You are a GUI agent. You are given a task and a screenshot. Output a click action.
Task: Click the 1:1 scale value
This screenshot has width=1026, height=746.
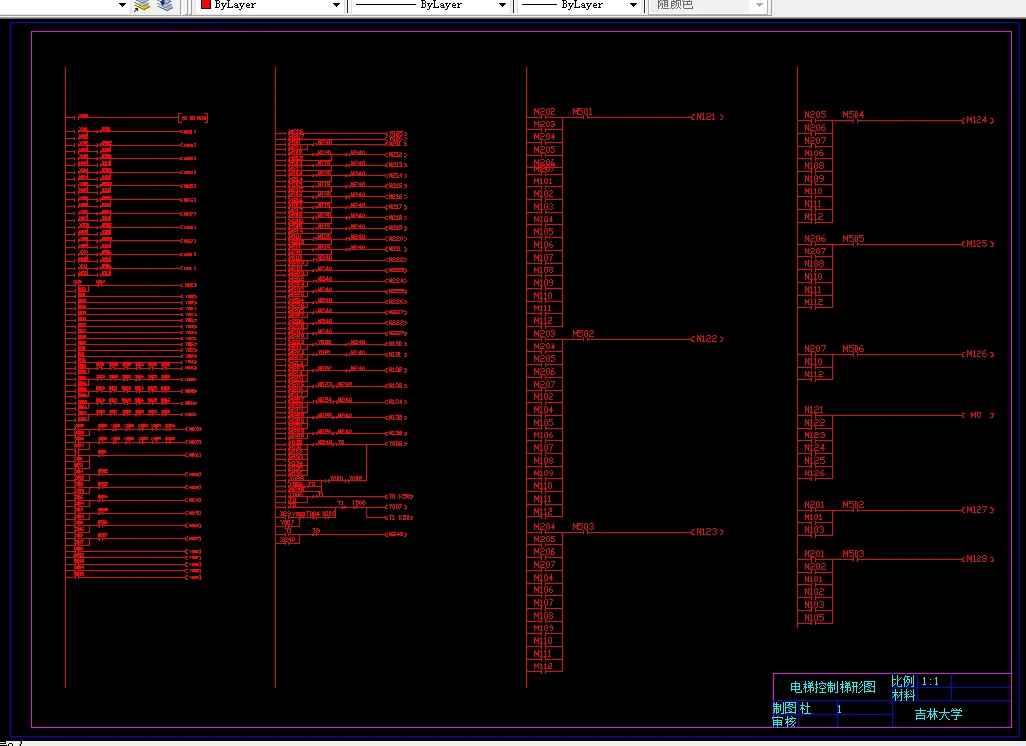930,681
